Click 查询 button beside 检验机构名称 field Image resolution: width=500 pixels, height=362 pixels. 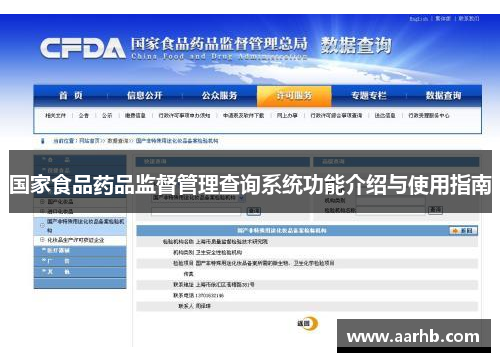[x=435, y=210]
